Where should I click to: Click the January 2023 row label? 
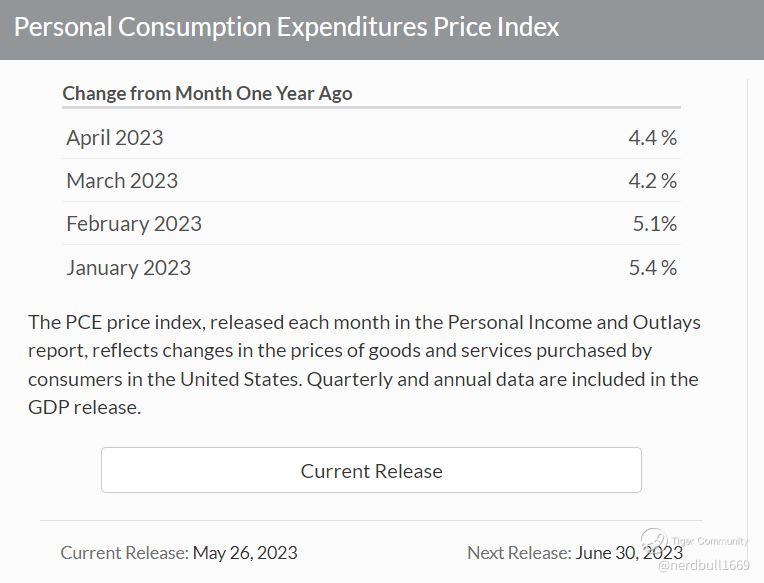pyautogui.click(x=128, y=267)
